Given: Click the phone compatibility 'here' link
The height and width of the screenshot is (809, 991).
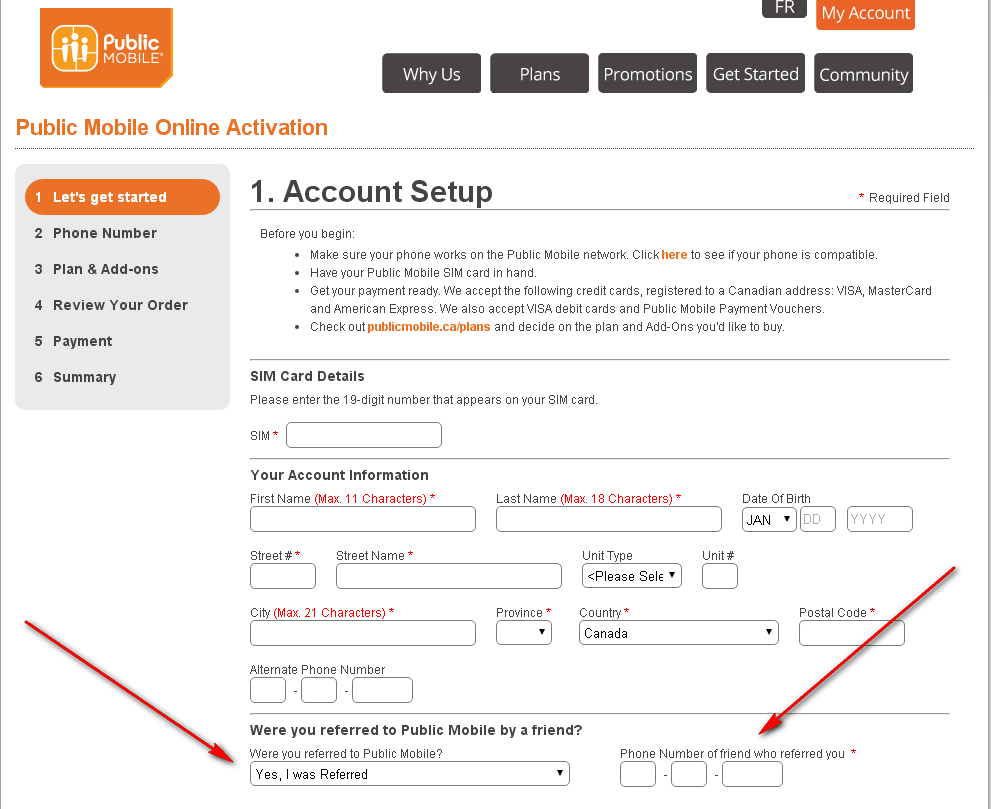Looking at the screenshot, I should pos(674,255).
